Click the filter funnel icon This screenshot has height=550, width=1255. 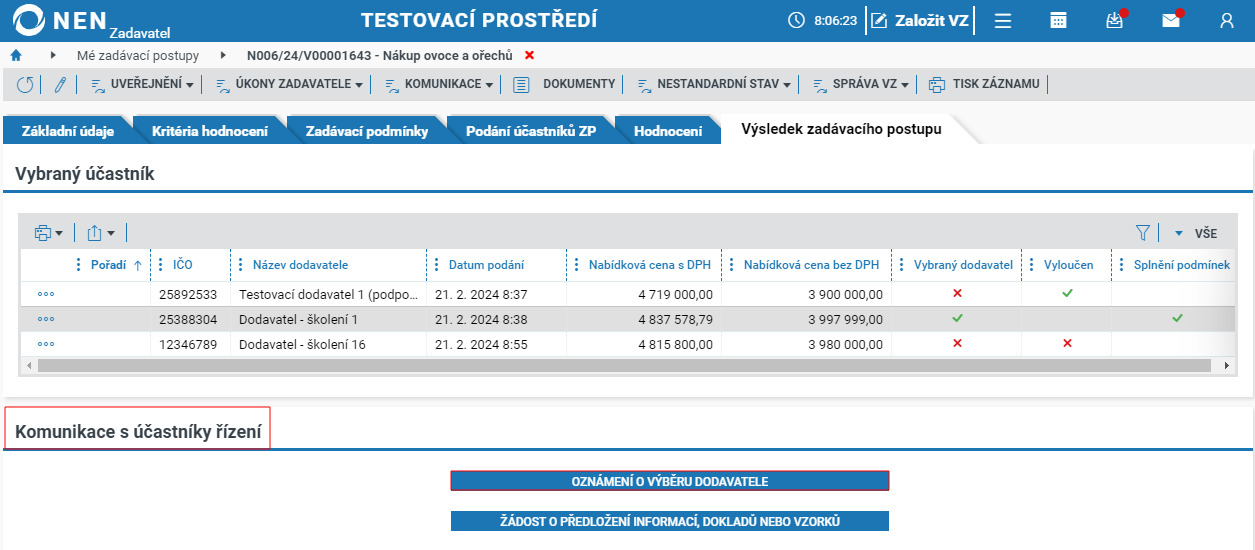click(1143, 233)
